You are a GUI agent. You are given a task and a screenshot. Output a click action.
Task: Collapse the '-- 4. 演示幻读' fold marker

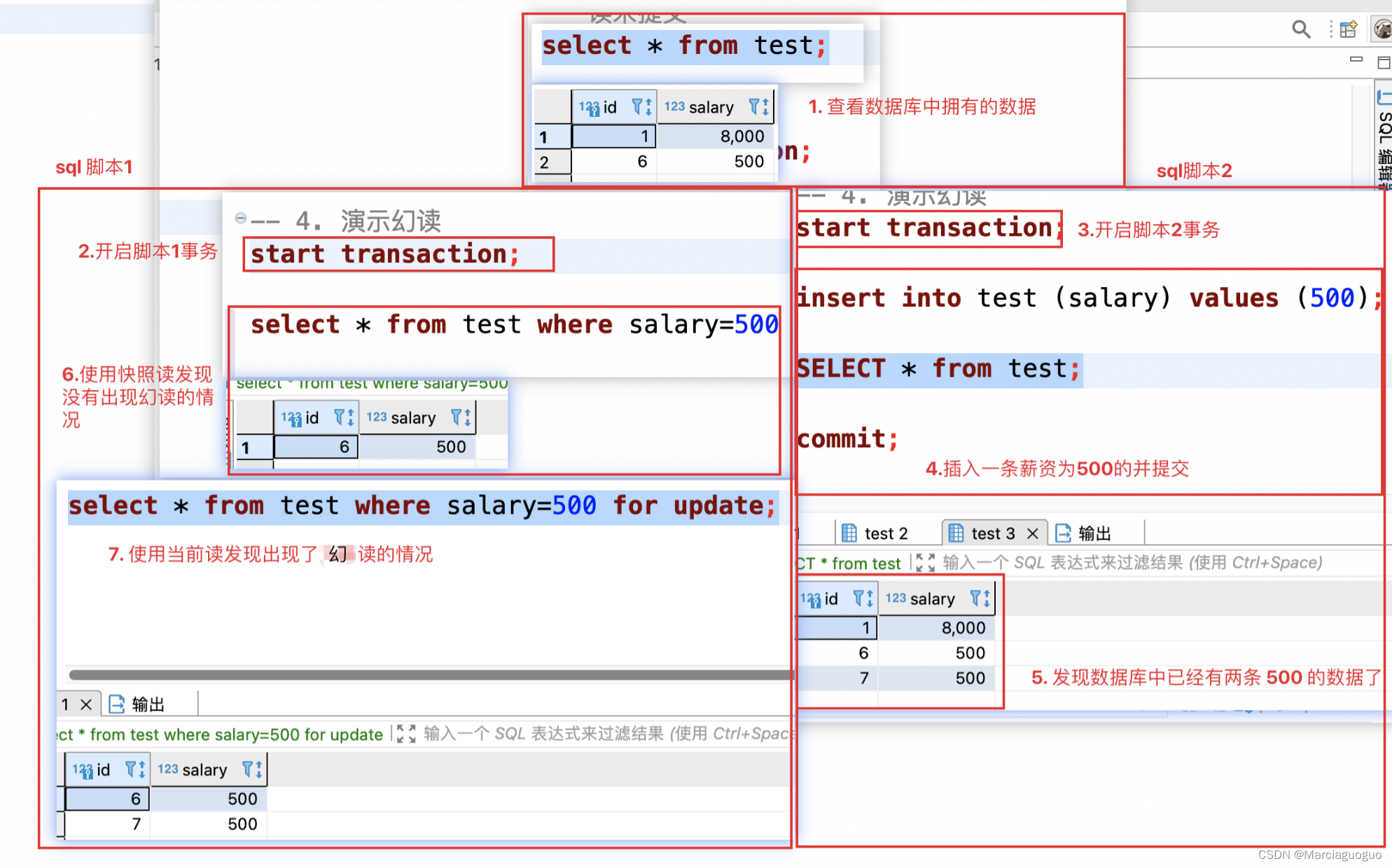click(x=240, y=218)
